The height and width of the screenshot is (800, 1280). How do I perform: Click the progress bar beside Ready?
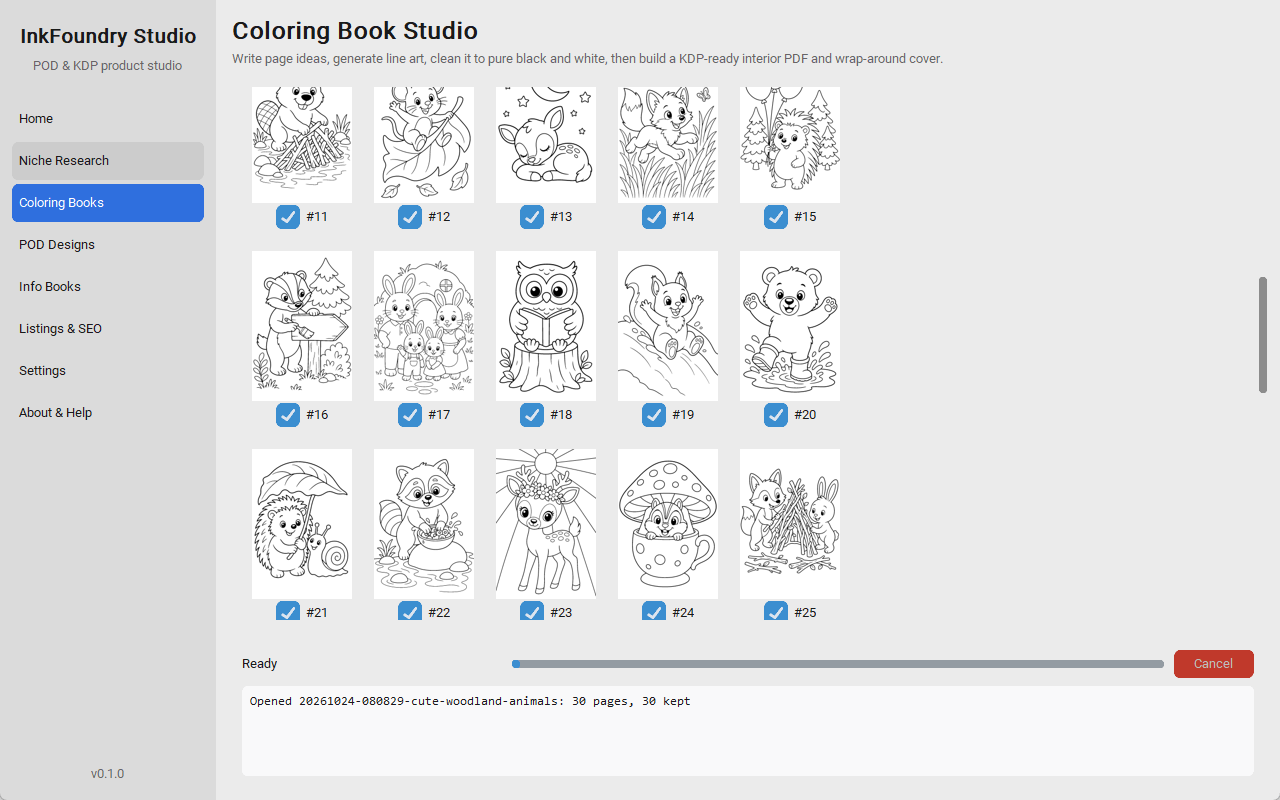[838, 664]
